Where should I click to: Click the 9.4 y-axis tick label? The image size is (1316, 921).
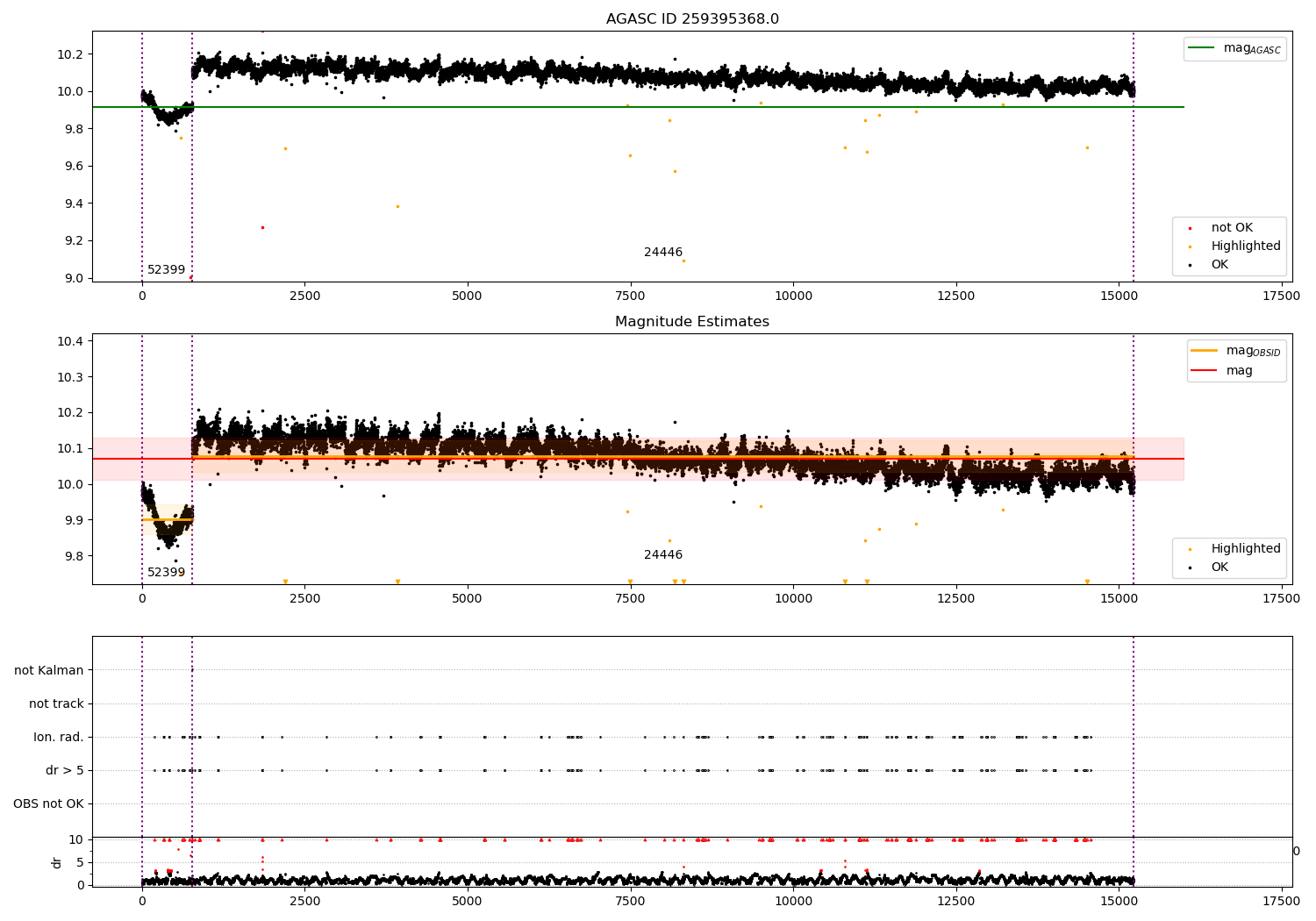(74, 203)
